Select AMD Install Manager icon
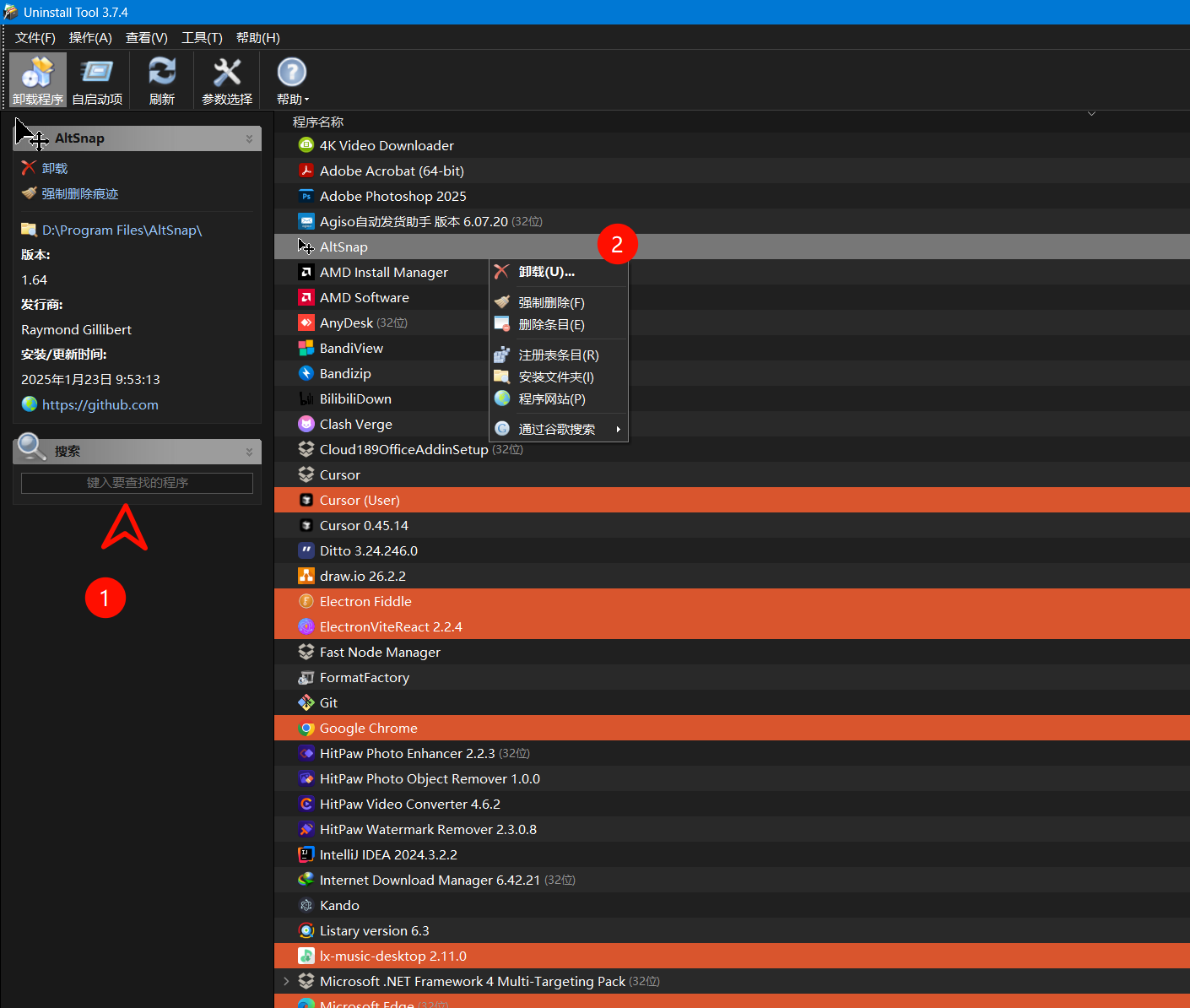Viewport: 1190px width, 1008px height. (x=306, y=272)
